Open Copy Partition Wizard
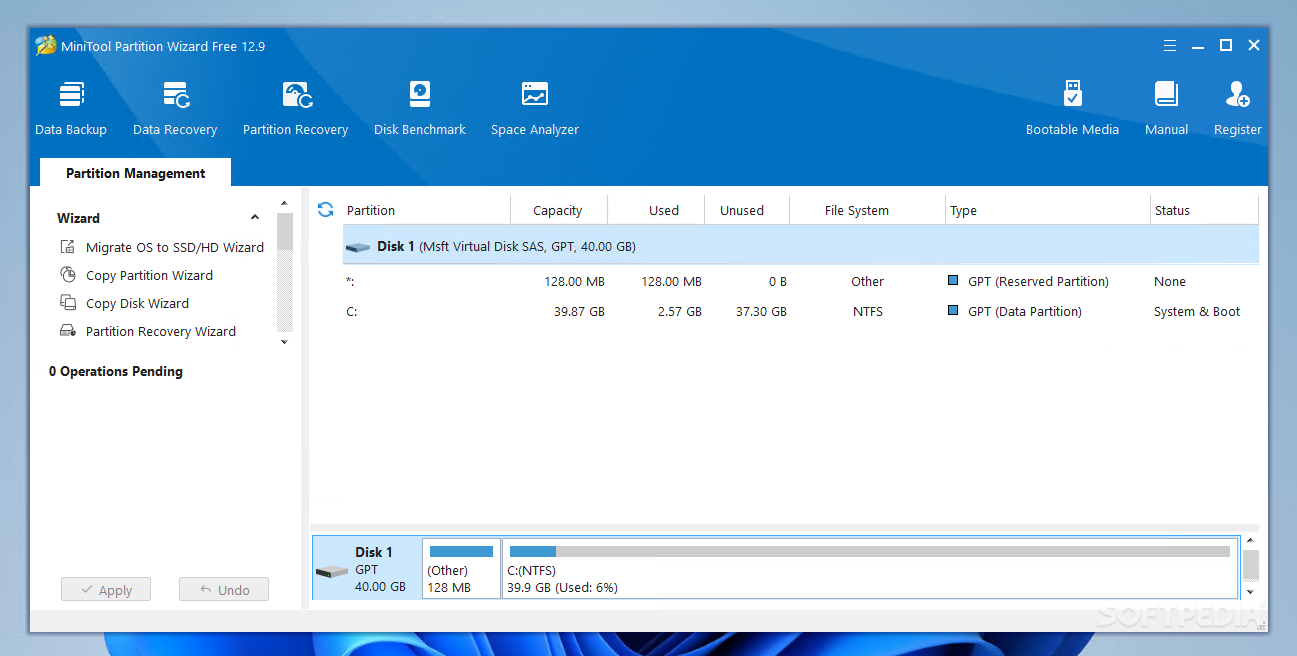 [149, 275]
